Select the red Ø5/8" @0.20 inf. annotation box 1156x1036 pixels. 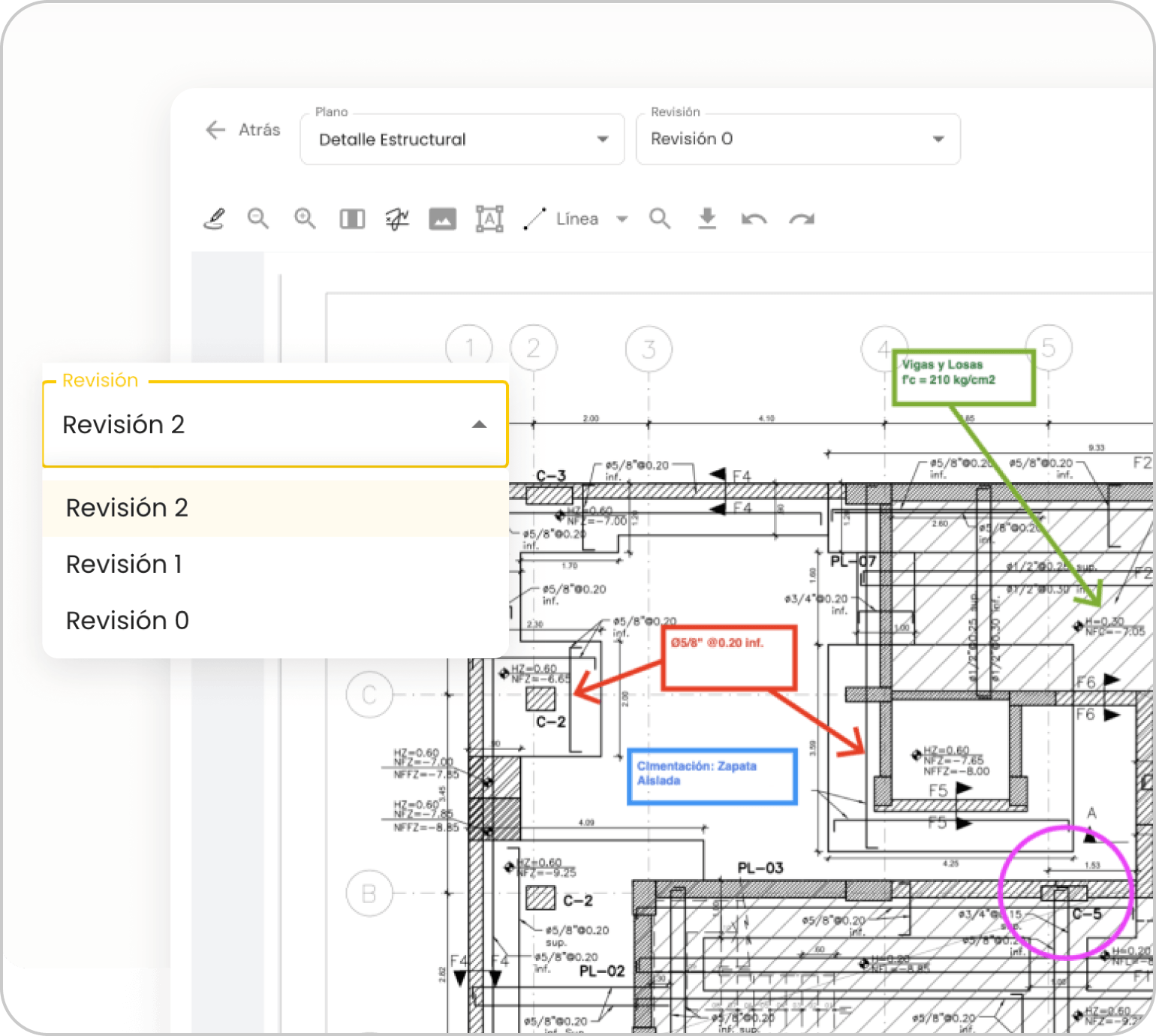point(729,658)
